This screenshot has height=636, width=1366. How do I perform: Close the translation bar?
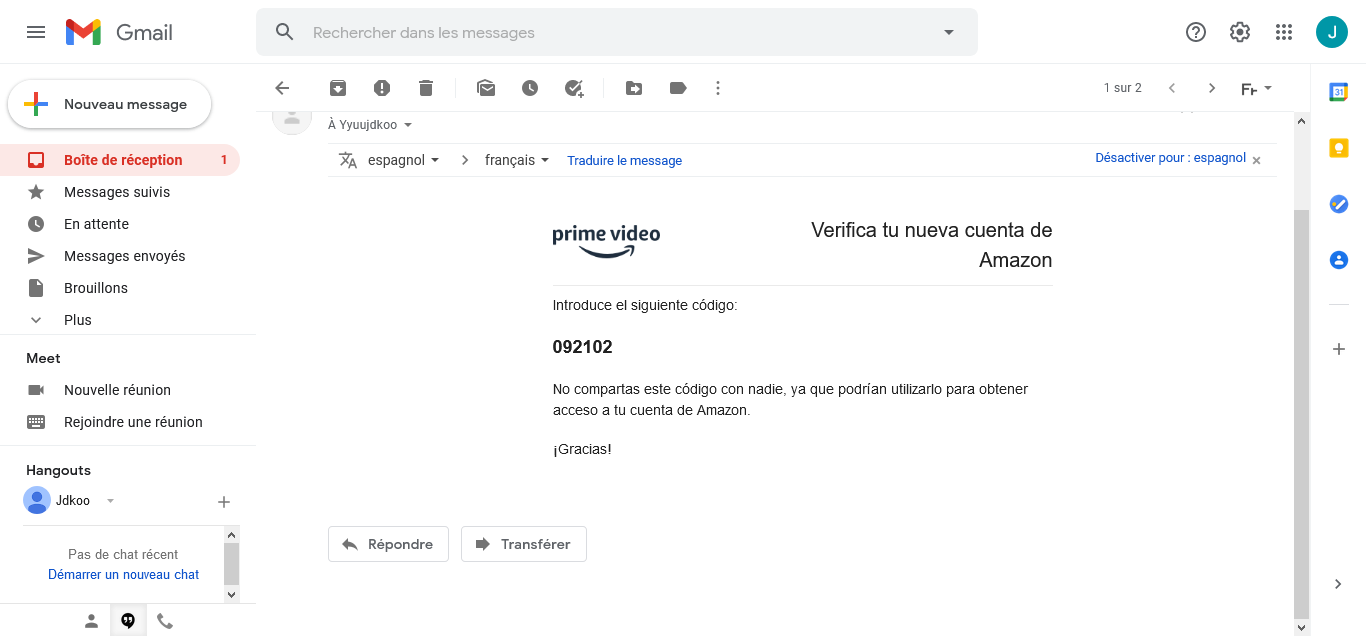(1257, 160)
